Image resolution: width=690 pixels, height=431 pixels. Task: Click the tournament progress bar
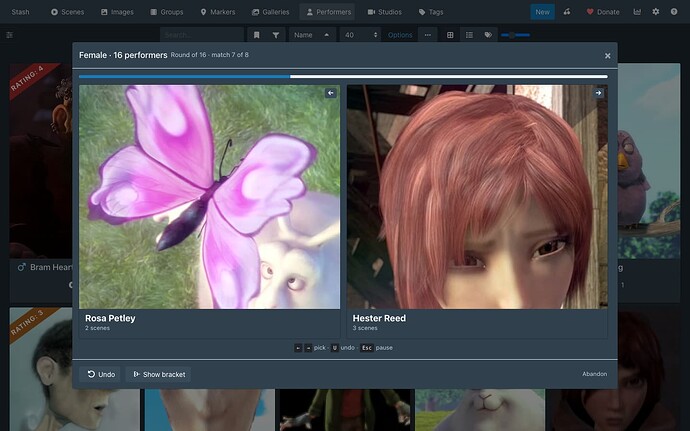343,77
